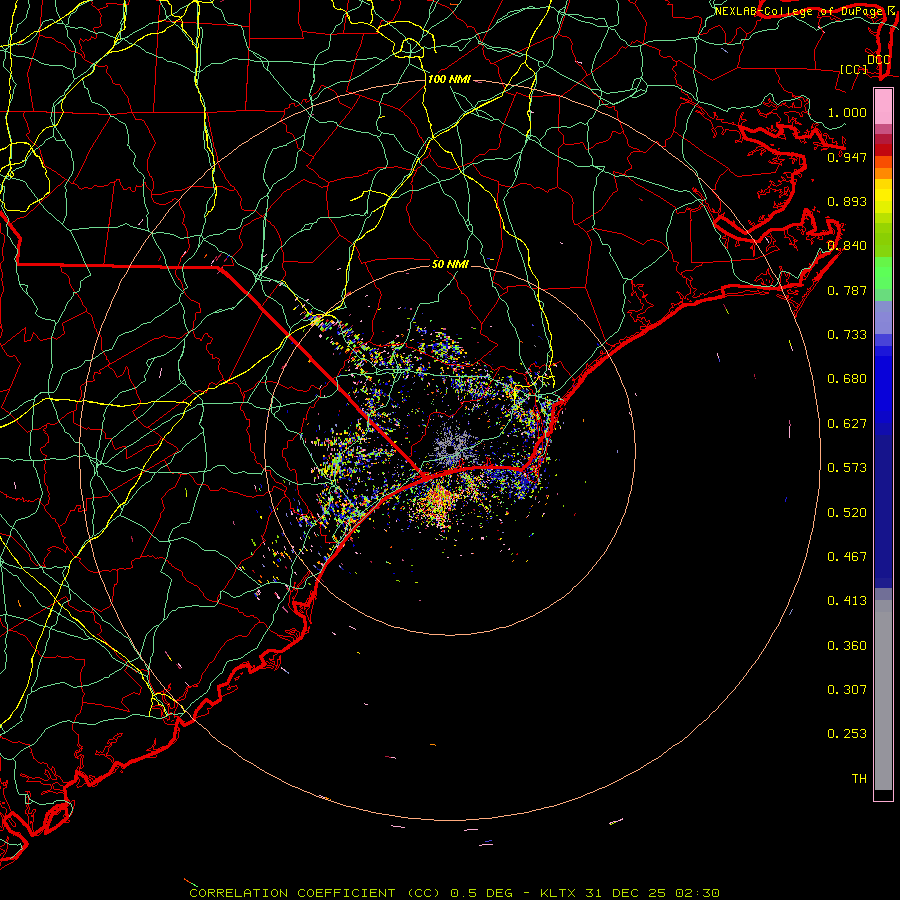Click the 0.520 scale value
Viewport: 900px width, 900px height.
tap(847, 513)
